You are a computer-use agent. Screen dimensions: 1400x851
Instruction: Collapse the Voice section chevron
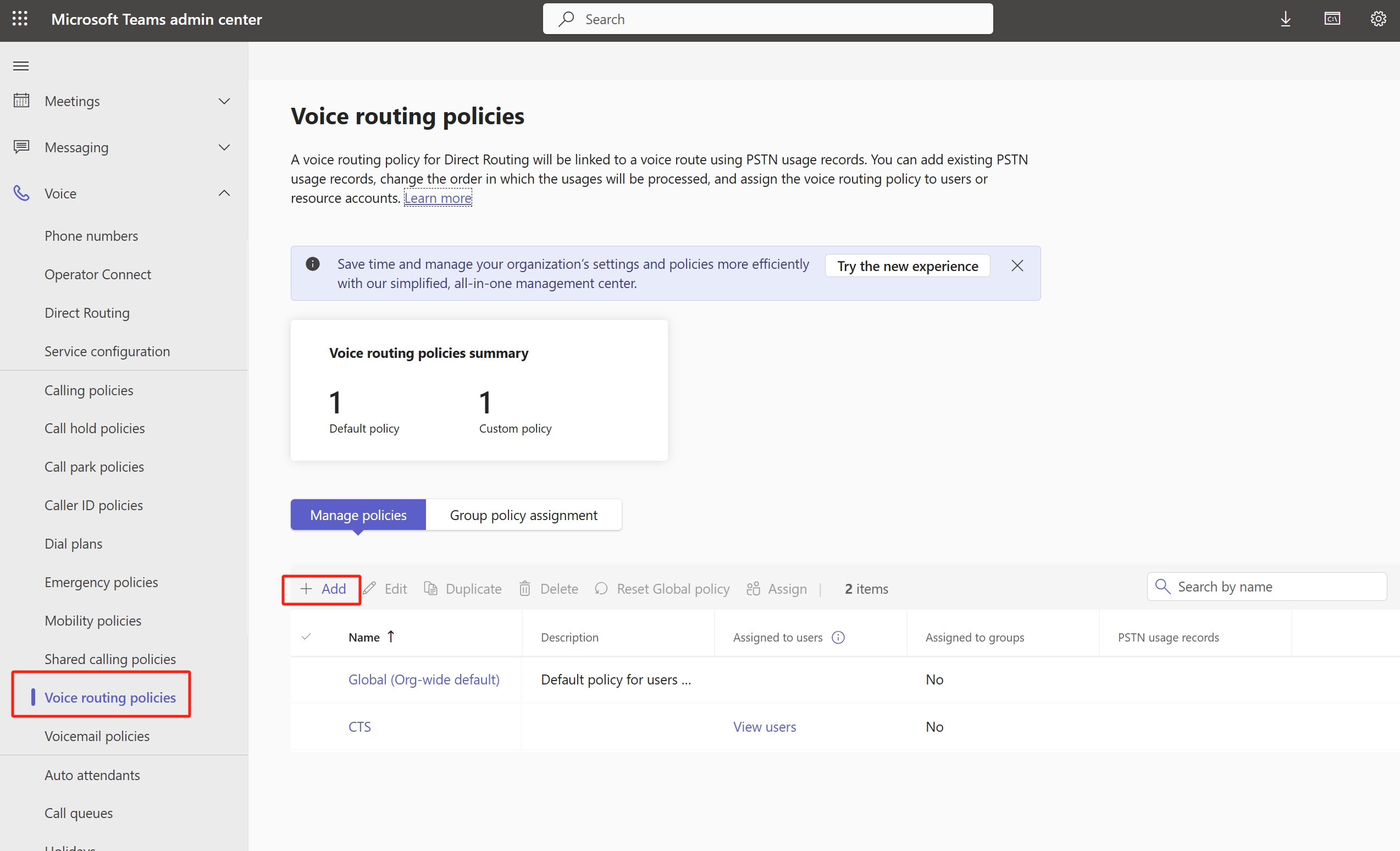pyautogui.click(x=224, y=193)
